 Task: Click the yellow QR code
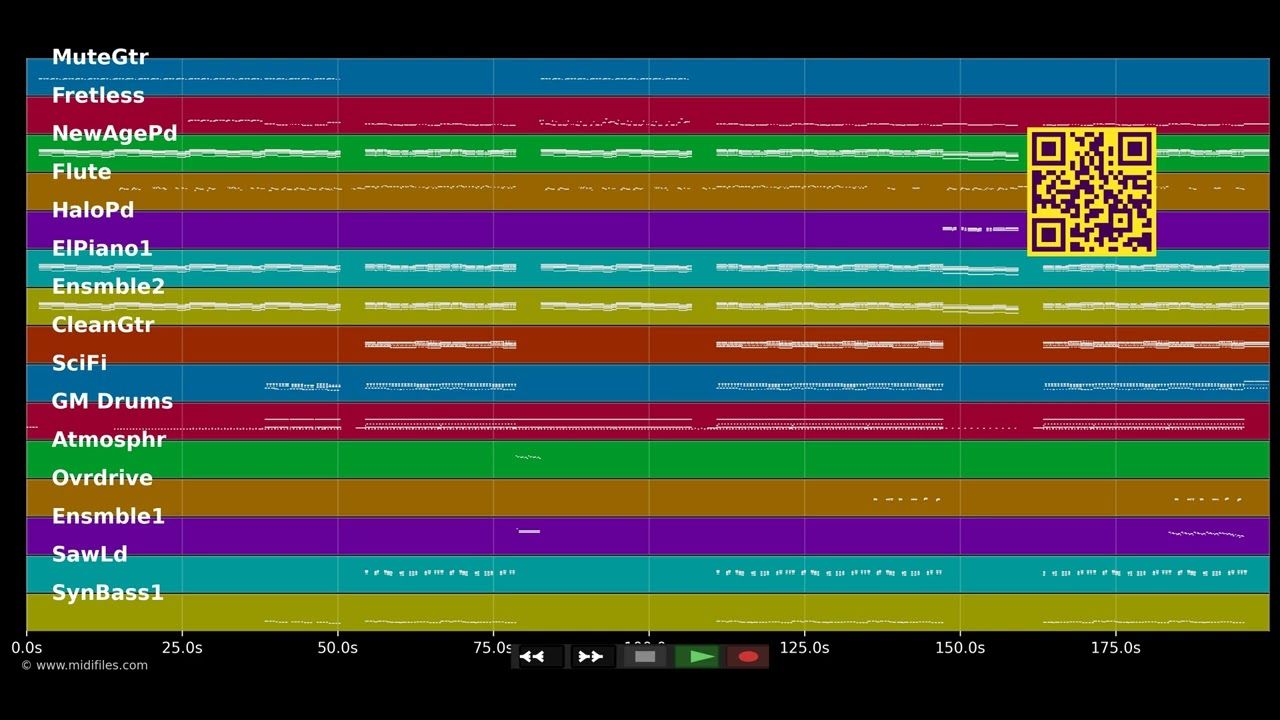pos(1091,191)
